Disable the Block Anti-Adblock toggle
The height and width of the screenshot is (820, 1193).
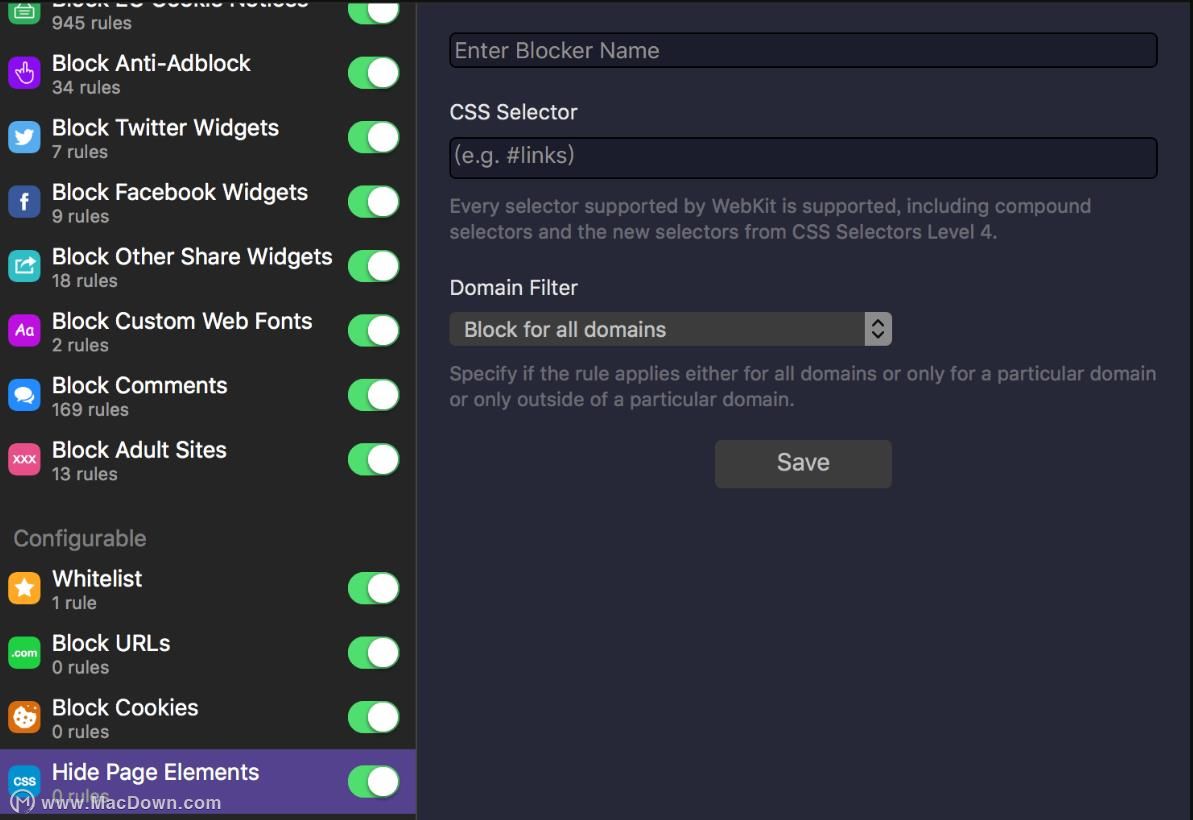click(374, 73)
